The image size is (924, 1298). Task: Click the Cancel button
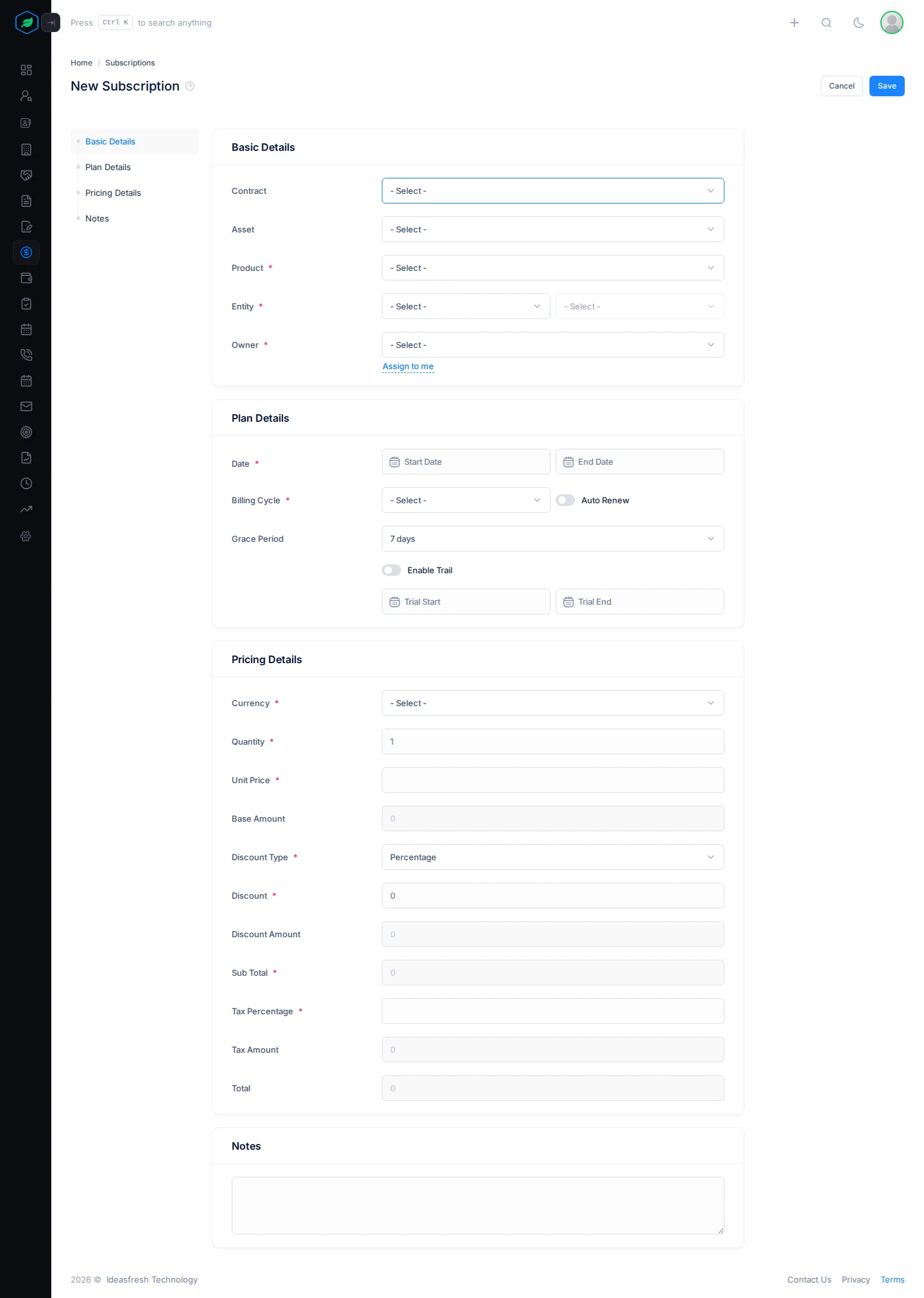(842, 86)
